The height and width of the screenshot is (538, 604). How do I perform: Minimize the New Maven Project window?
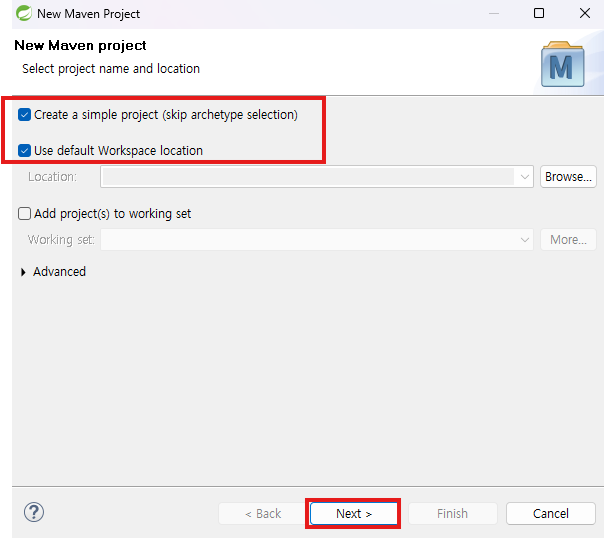(x=494, y=13)
